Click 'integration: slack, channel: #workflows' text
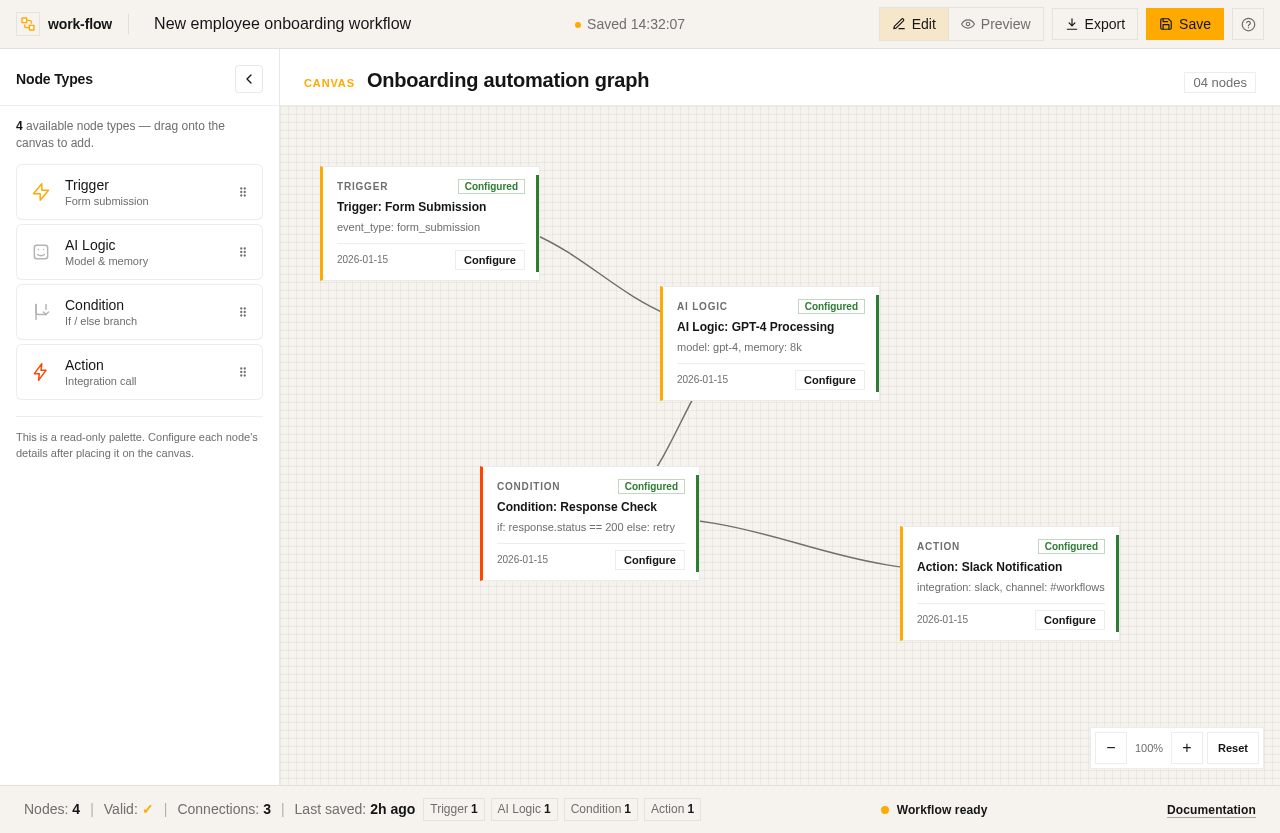The height and width of the screenshot is (833, 1280). [x=1011, y=587]
